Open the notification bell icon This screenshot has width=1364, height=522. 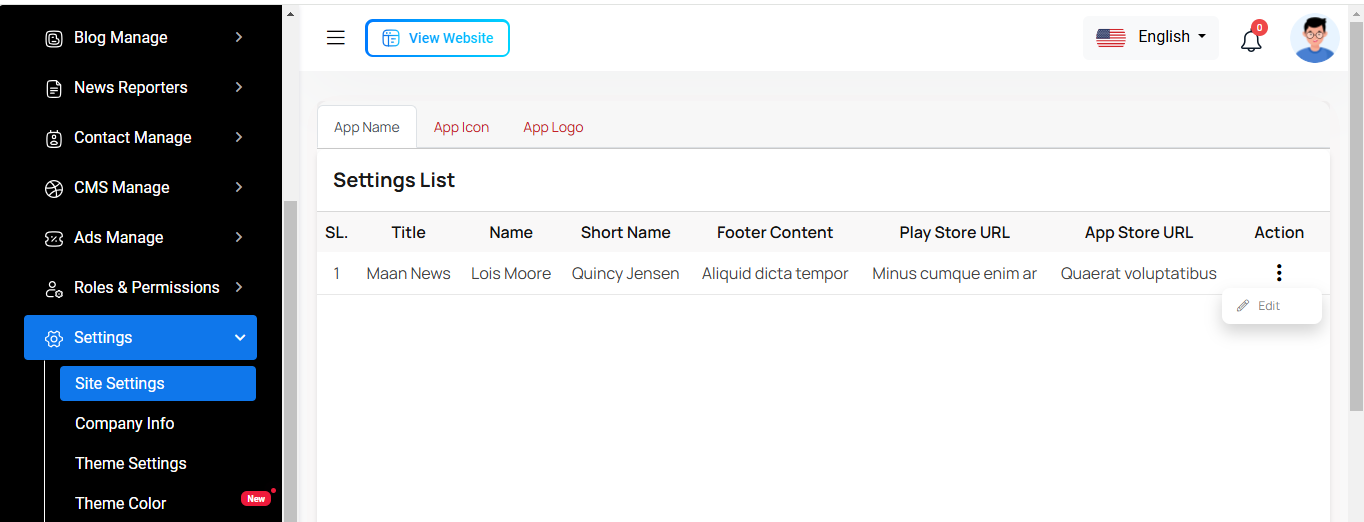[1251, 41]
